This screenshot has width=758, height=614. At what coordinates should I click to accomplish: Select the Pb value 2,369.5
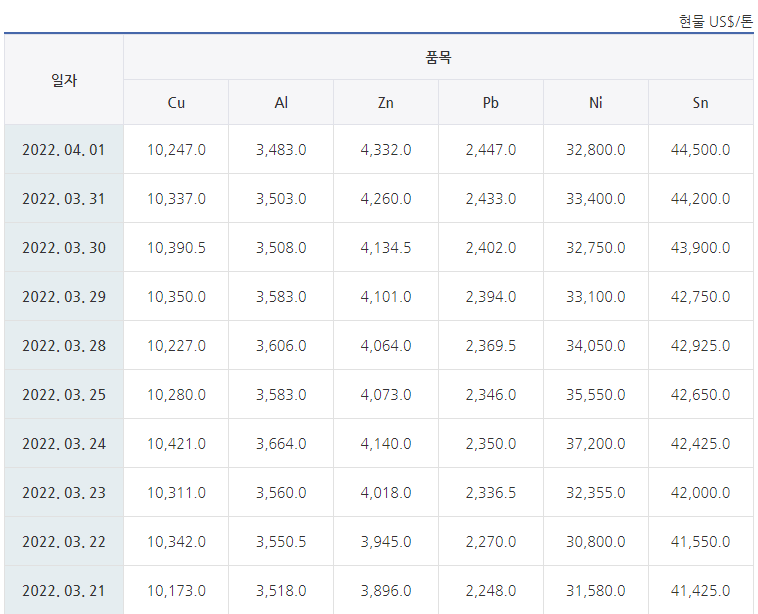point(491,346)
